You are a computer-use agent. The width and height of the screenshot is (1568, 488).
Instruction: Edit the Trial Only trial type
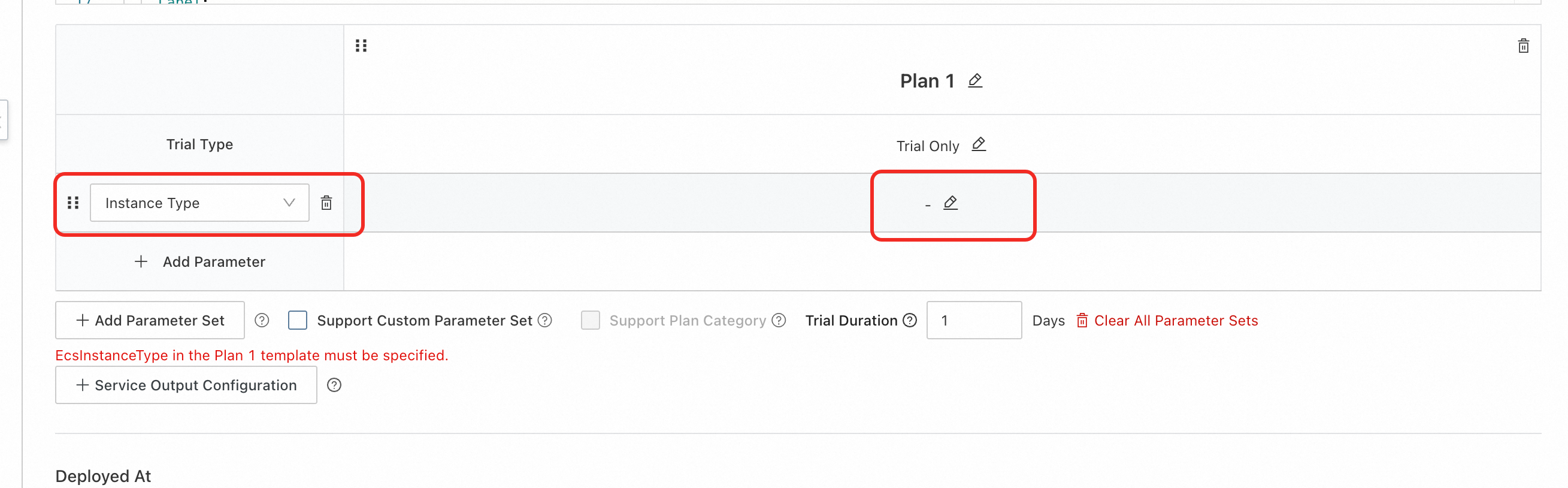coord(978,144)
